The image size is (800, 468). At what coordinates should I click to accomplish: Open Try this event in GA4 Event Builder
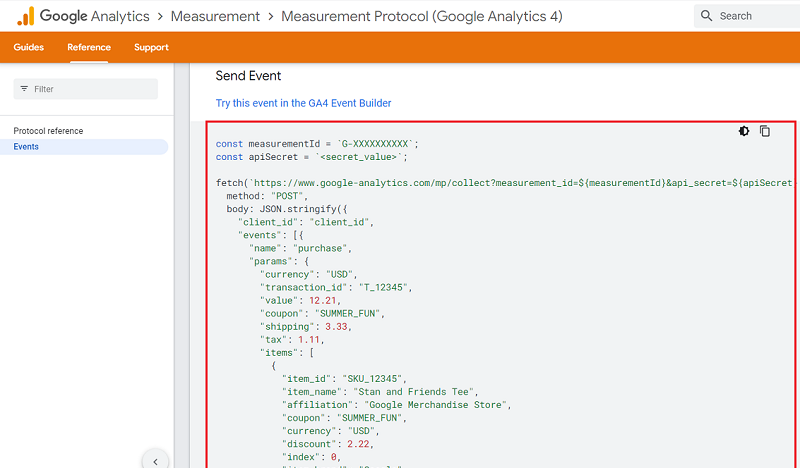[x=303, y=103]
